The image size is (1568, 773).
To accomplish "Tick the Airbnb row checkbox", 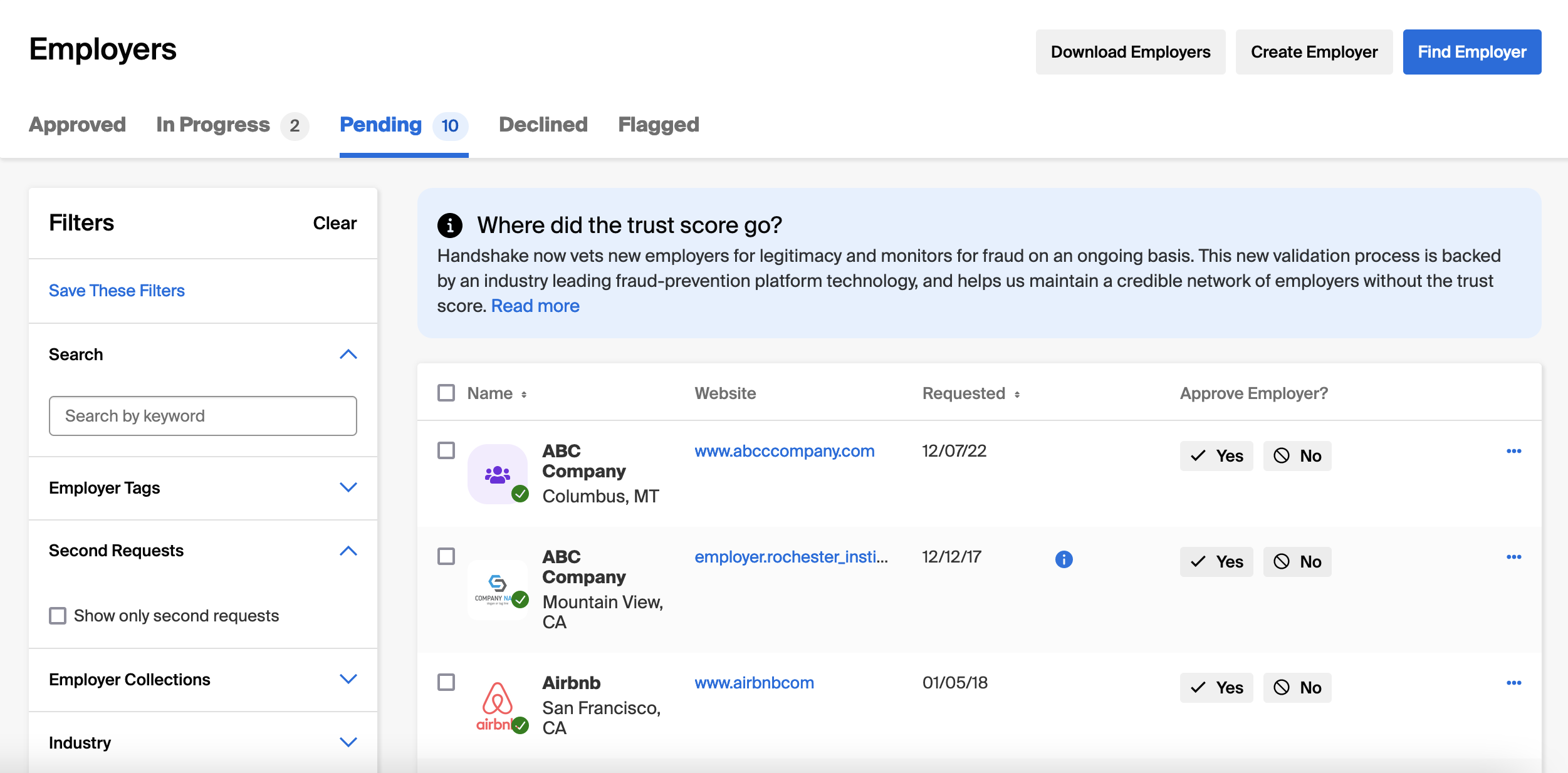I will click(x=446, y=682).
